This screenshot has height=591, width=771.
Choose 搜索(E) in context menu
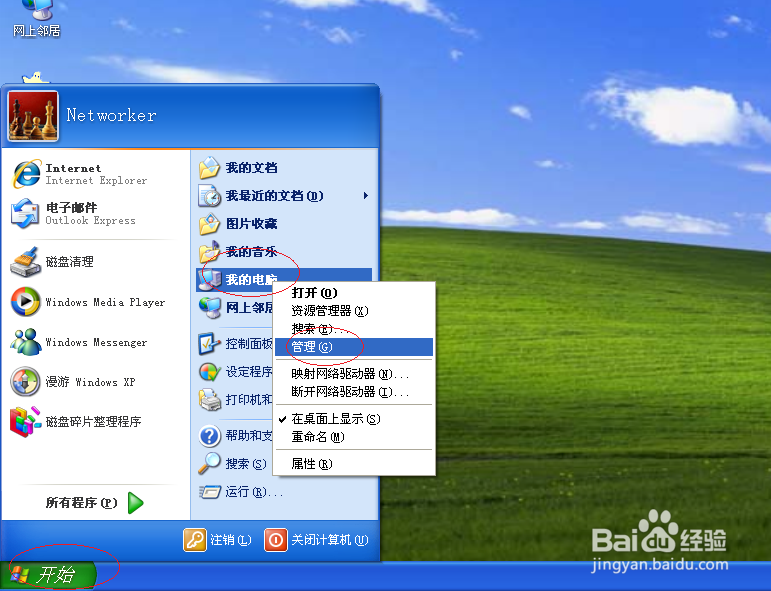[354, 328]
